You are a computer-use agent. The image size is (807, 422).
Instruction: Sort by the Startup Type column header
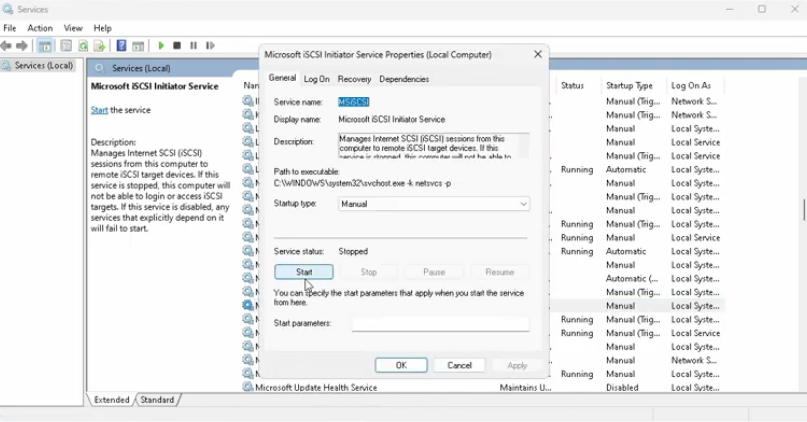coord(629,85)
